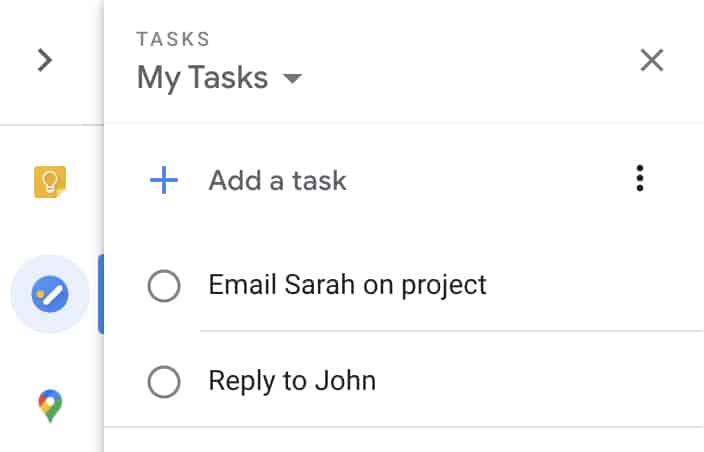Click empty row space right of Email Sarah
The height and width of the screenshot is (452, 704).
click(590, 285)
